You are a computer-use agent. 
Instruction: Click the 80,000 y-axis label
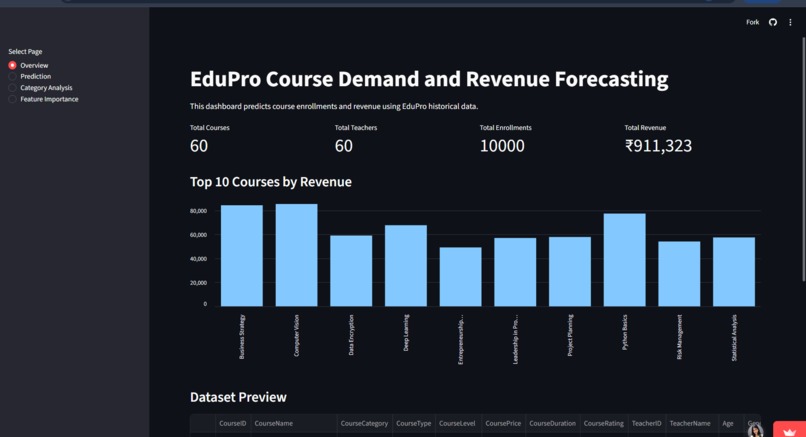point(198,211)
